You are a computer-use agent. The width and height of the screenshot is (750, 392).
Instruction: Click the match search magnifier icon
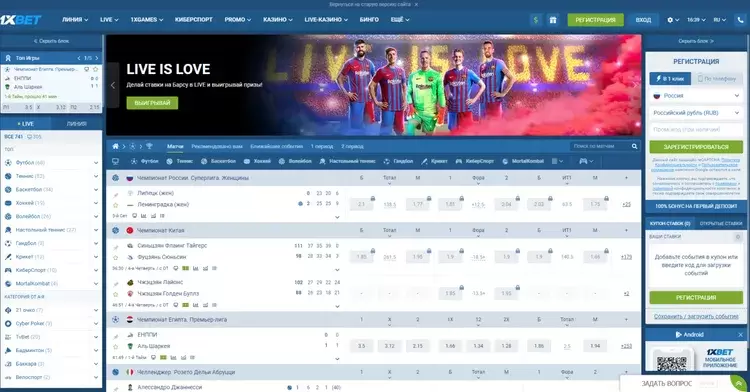point(634,146)
